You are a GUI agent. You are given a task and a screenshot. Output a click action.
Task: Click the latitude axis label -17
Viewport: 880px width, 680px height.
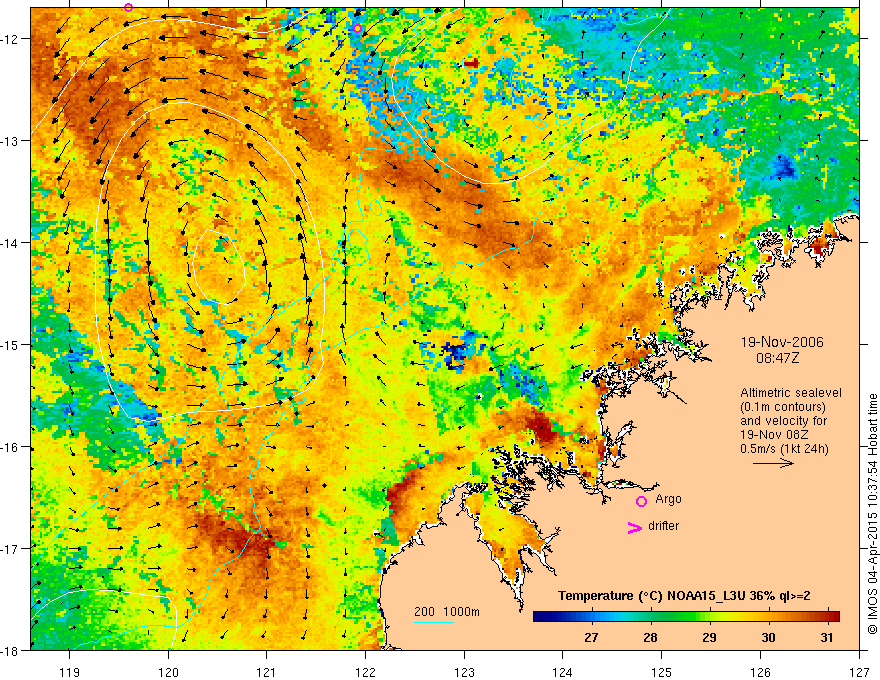point(10,549)
